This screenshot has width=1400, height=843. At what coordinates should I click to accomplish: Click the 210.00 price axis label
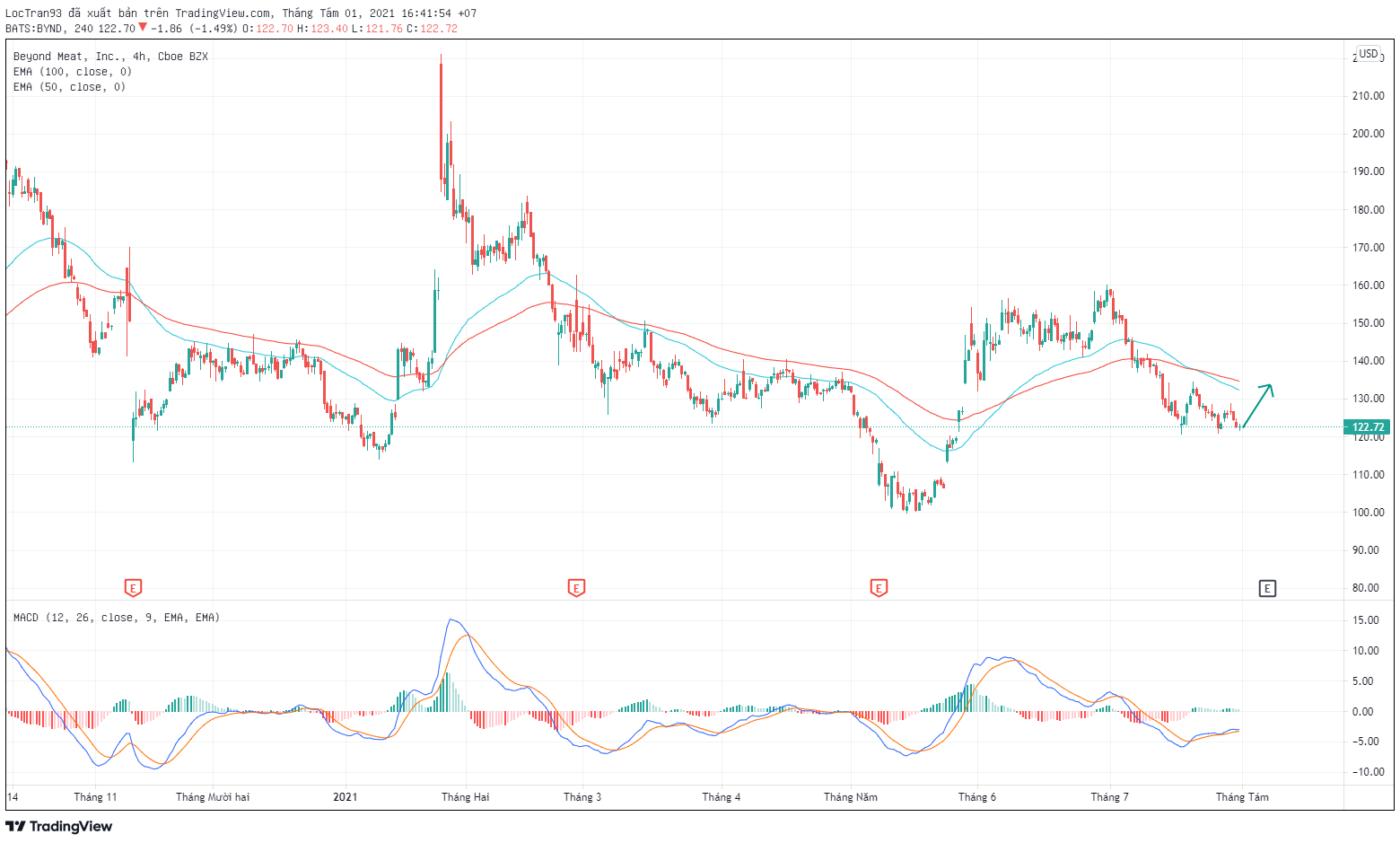click(1368, 96)
